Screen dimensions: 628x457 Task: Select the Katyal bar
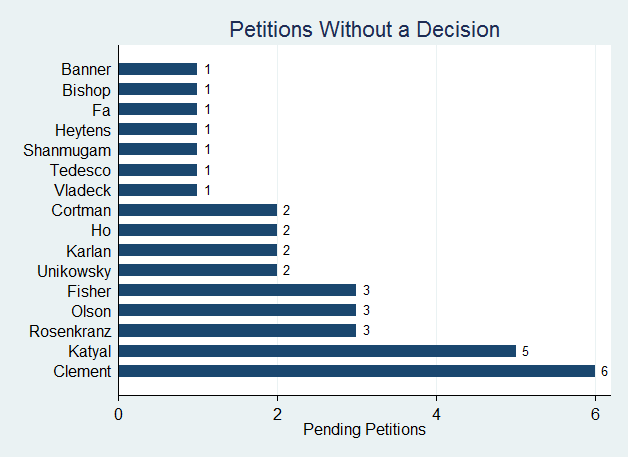(x=317, y=351)
